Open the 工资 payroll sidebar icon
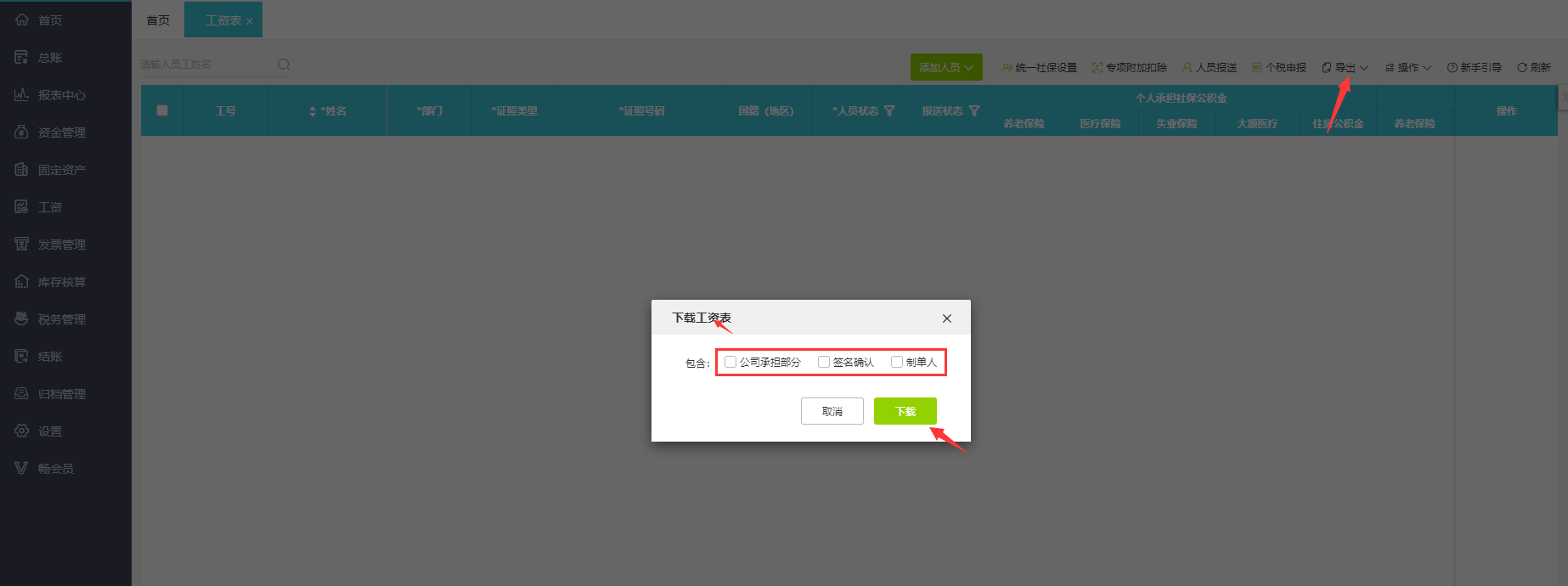 (x=22, y=206)
